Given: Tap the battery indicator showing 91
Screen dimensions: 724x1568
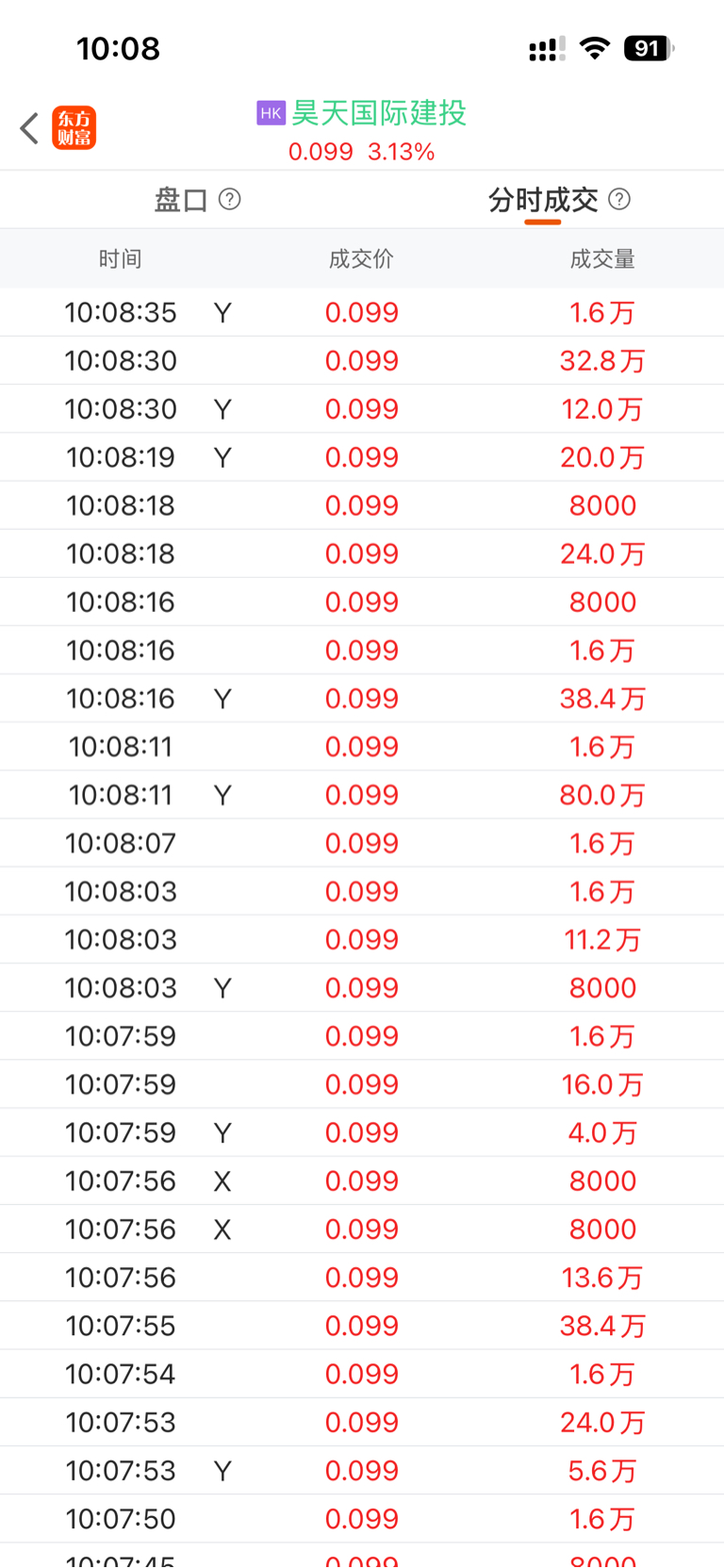Looking at the screenshot, I should [x=649, y=48].
